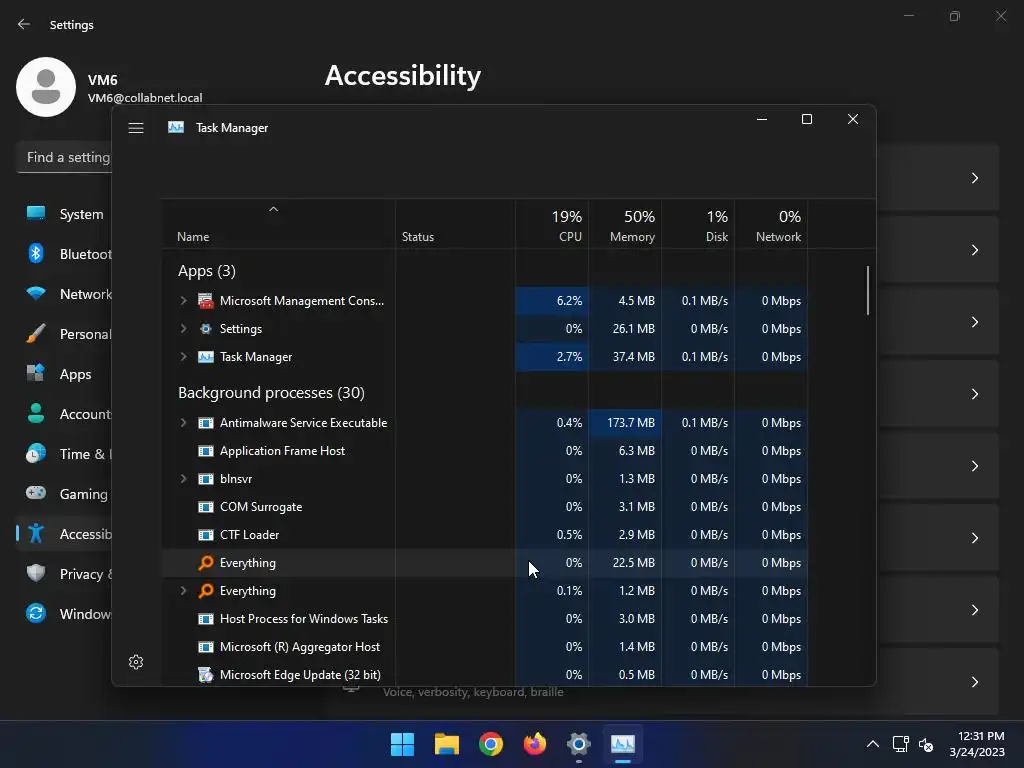This screenshot has height=768, width=1024.
Task: Open clock and date 12:31 PM
Action: pos(977,744)
